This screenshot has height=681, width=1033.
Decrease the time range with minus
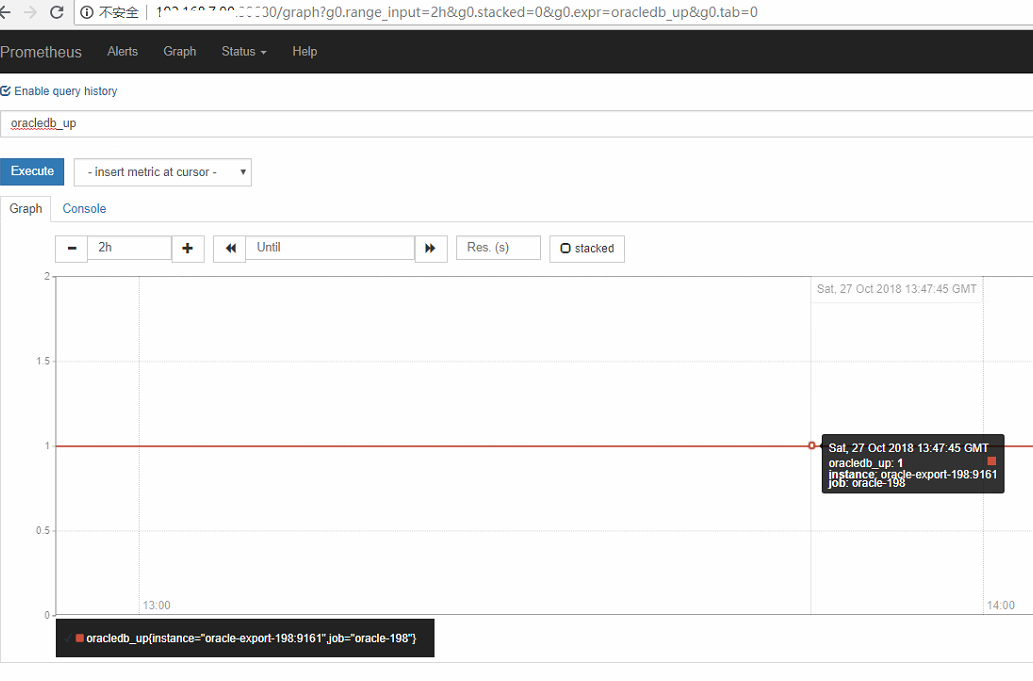(72, 248)
